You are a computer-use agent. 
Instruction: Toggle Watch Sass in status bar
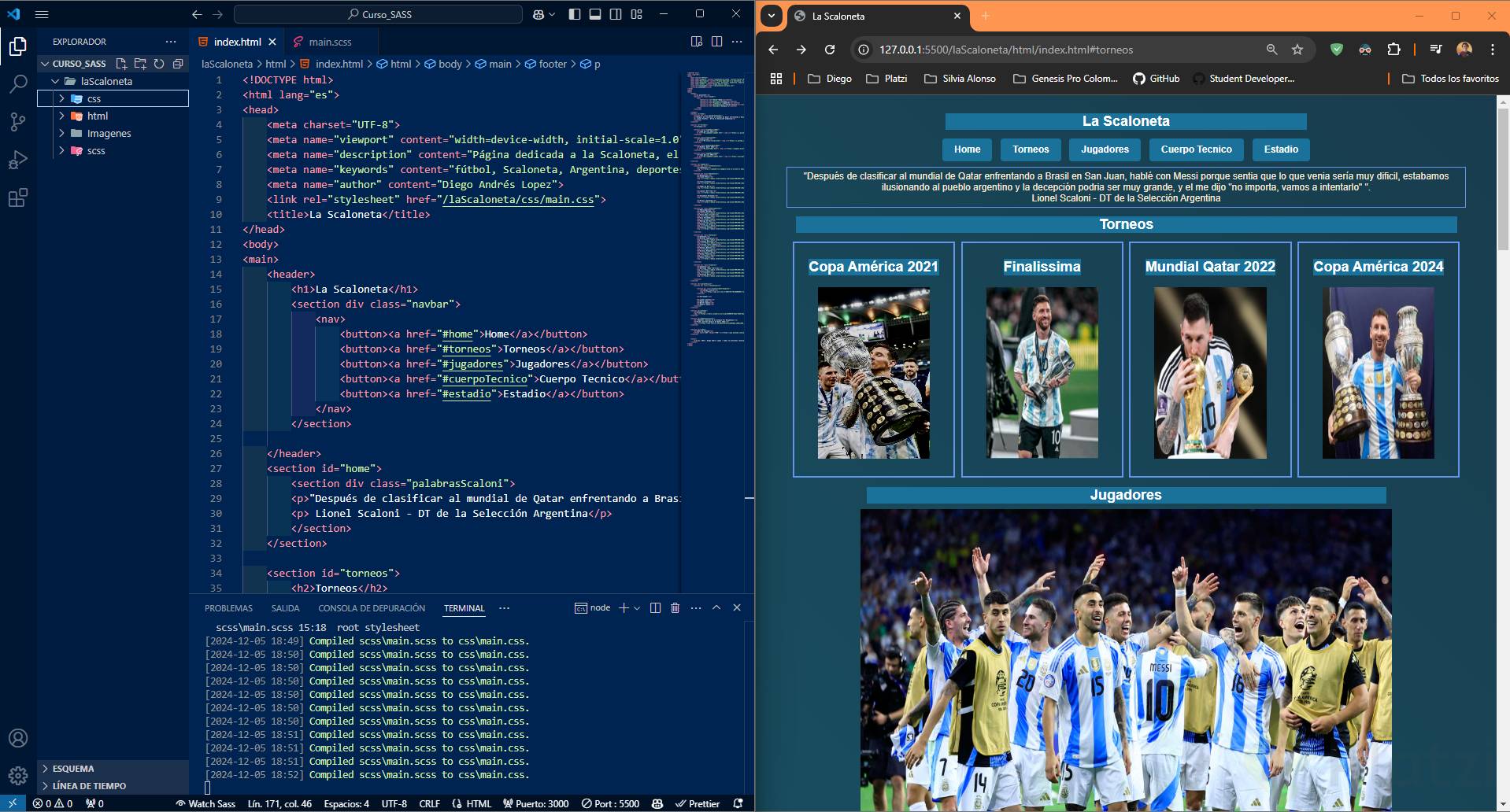(205, 803)
